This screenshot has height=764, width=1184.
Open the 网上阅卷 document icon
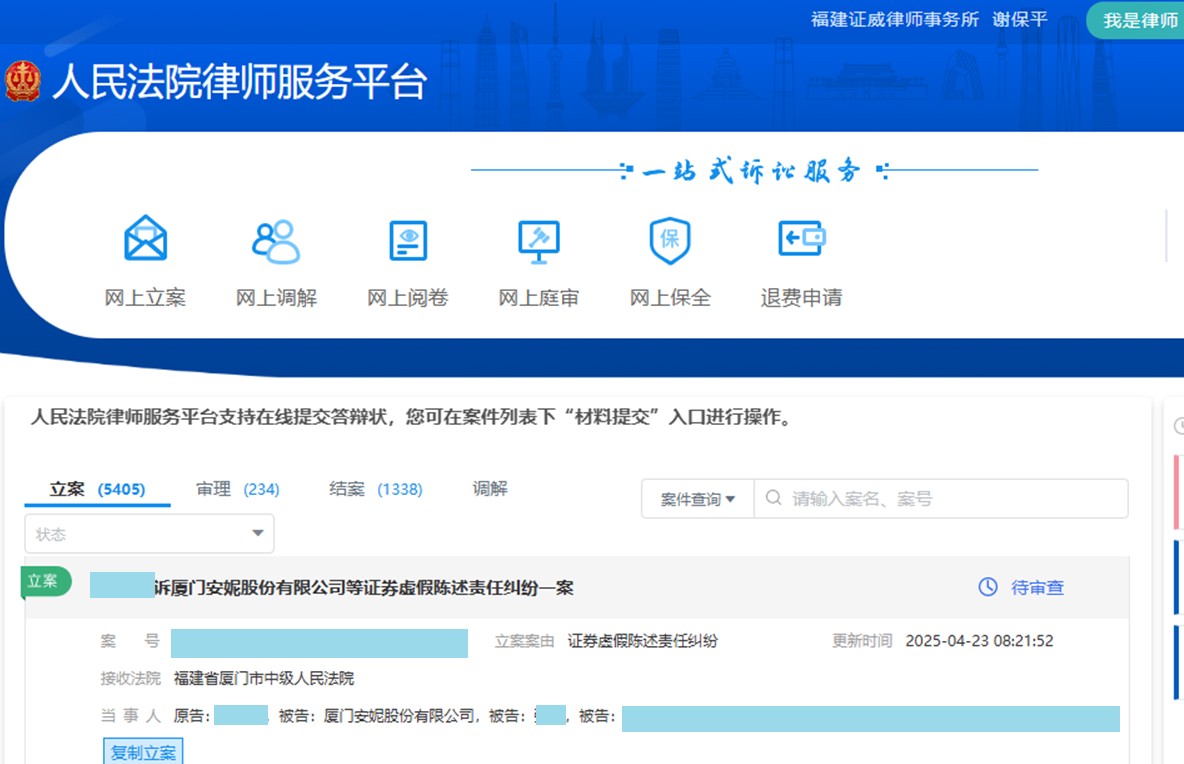[x=408, y=240]
